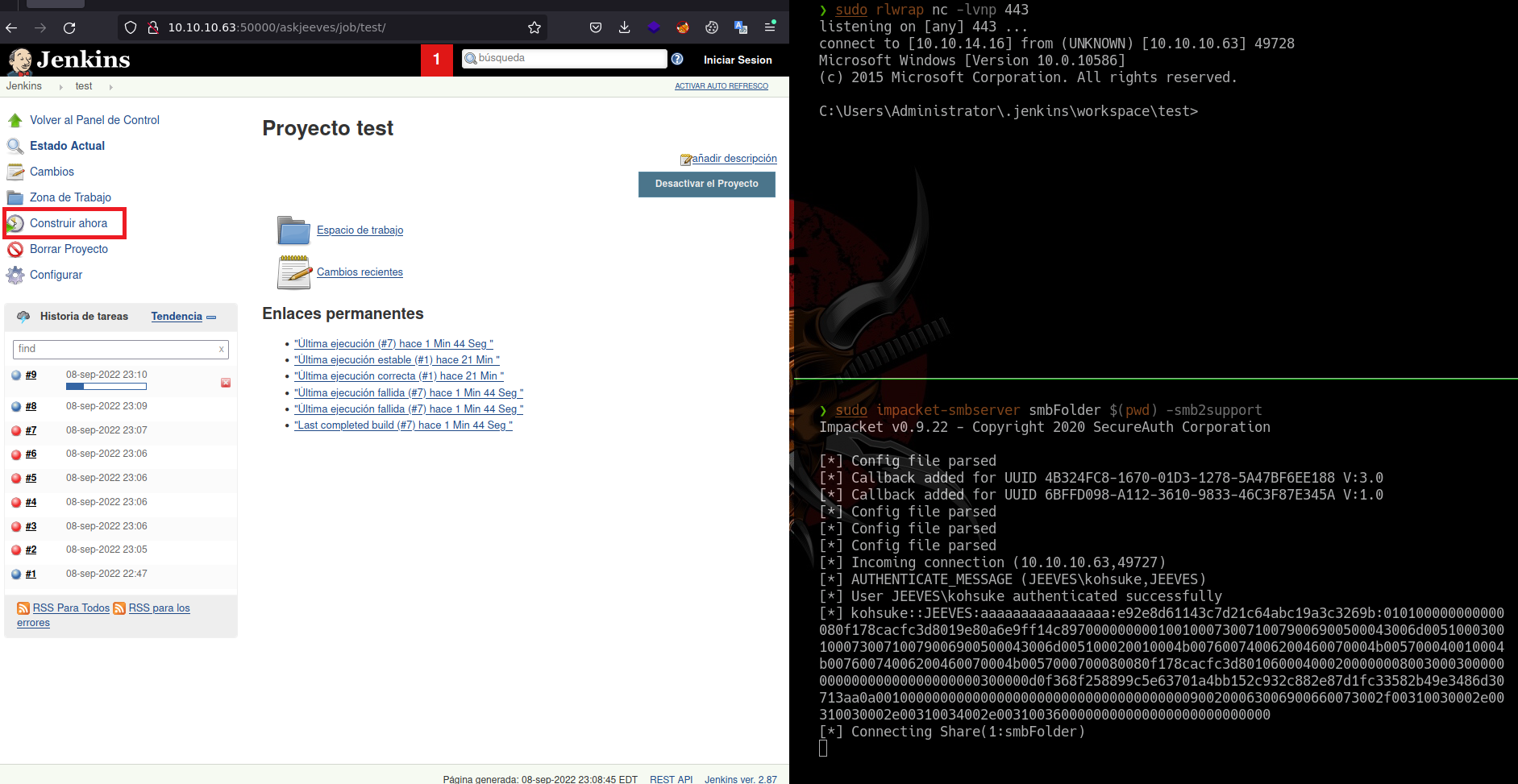This screenshot has width=1518, height=784.
Task: Click Jenkins ver. 2.87 footer link
Action: click(x=741, y=779)
